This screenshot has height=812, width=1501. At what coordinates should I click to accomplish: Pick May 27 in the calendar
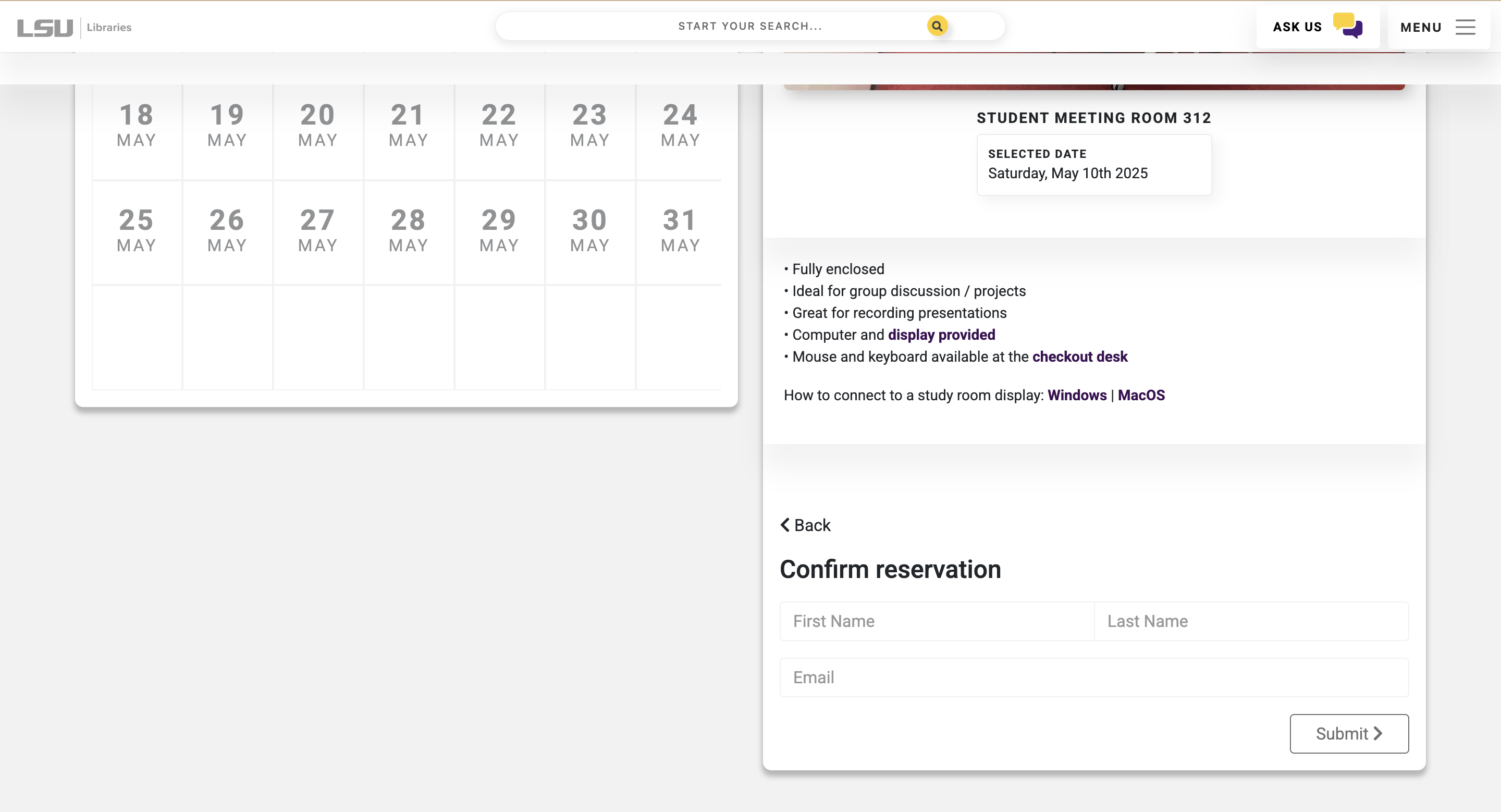coord(317,230)
